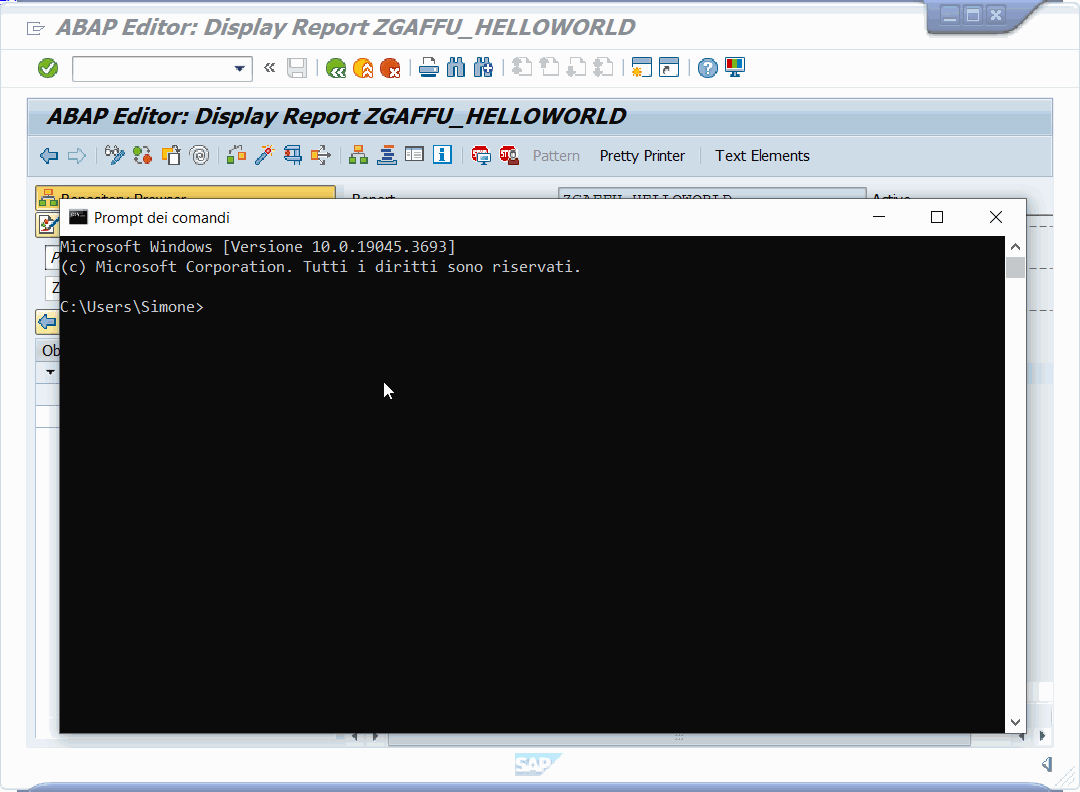Click the Pretty Printer button
This screenshot has width=1080, height=792.
pyautogui.click(x=642, y=156)
